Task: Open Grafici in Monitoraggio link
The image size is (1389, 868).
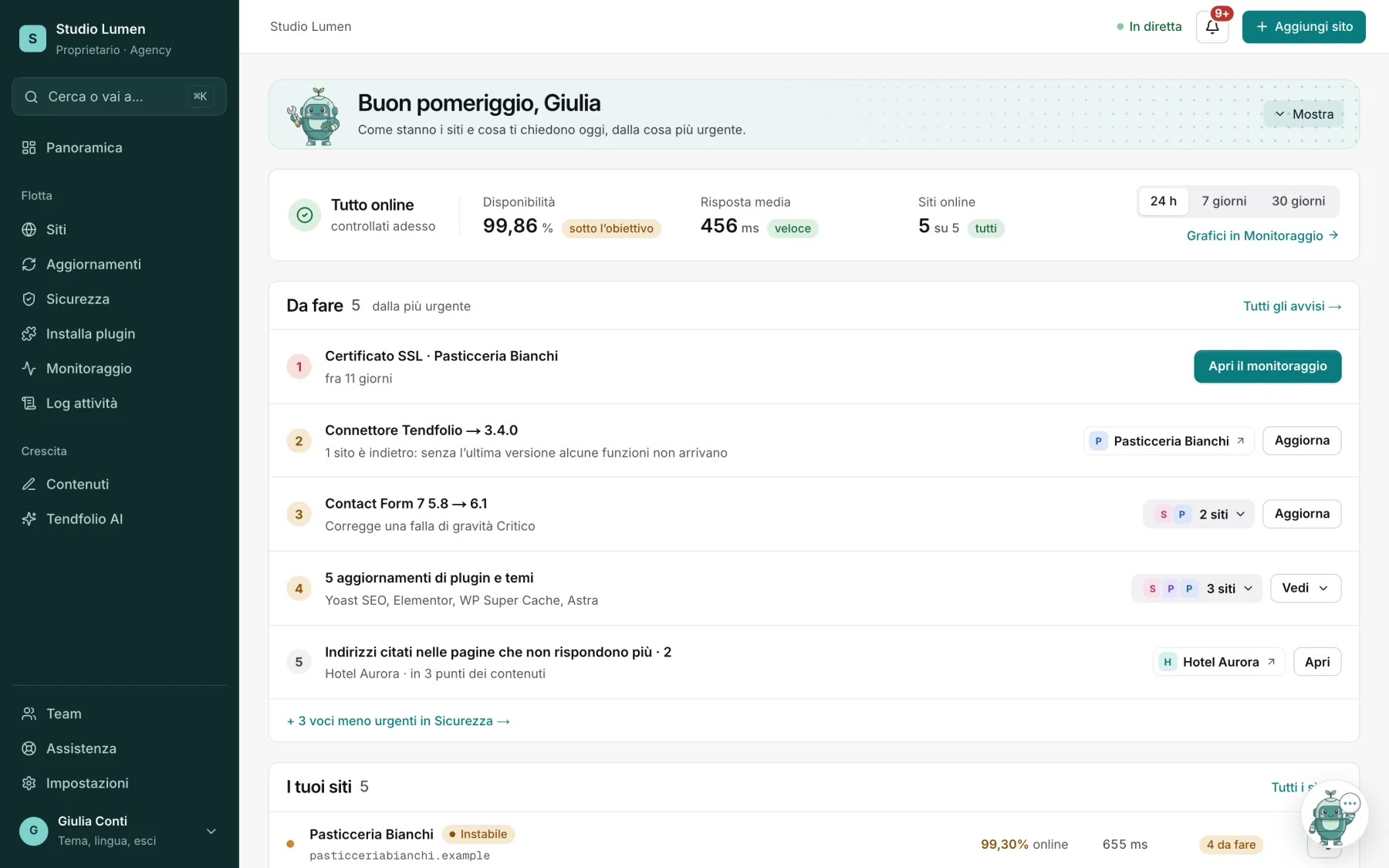Action: click(1262, 235)
